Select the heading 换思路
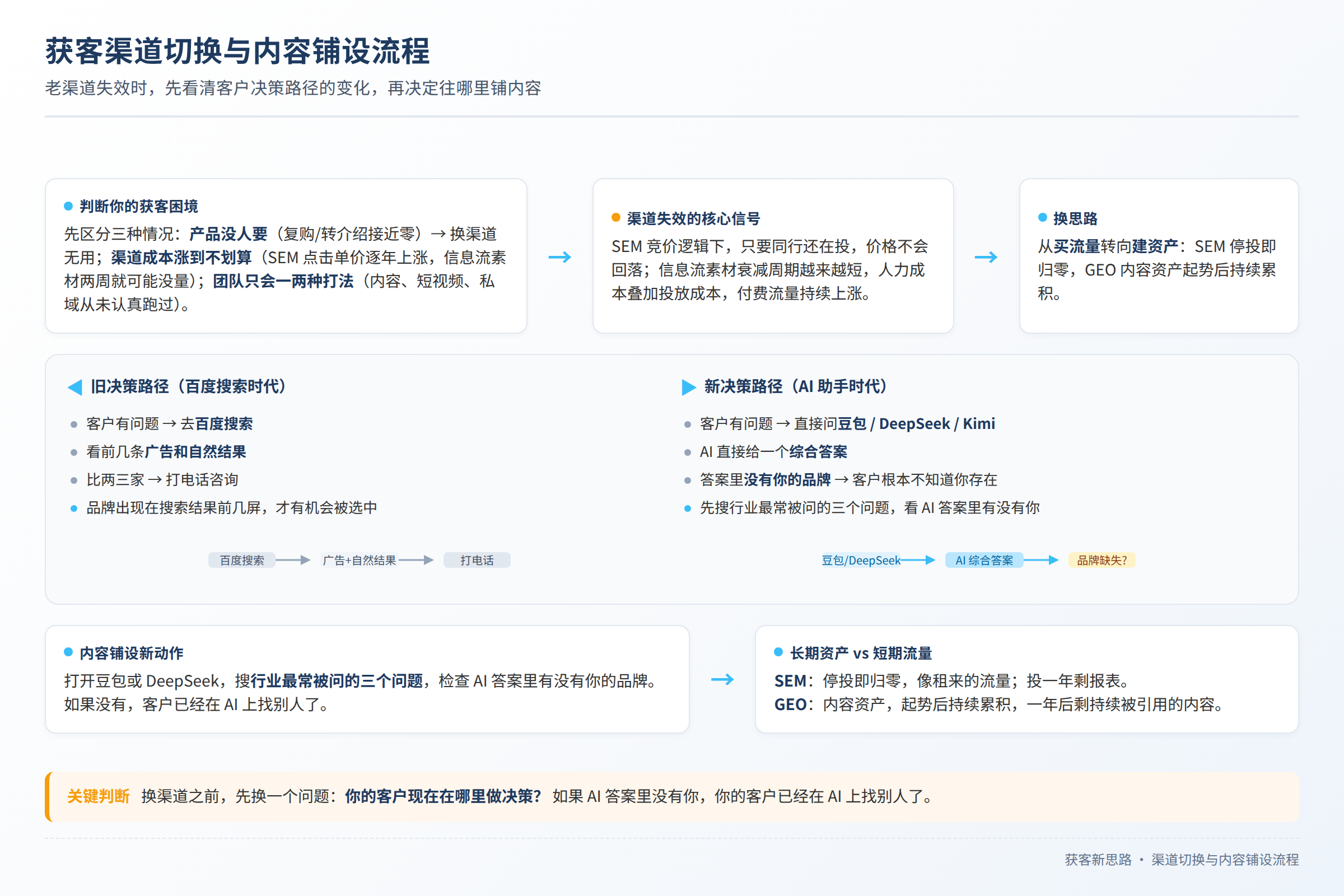The height and width of the screenshot is (896, 1344). click(x=1075, y=218)
